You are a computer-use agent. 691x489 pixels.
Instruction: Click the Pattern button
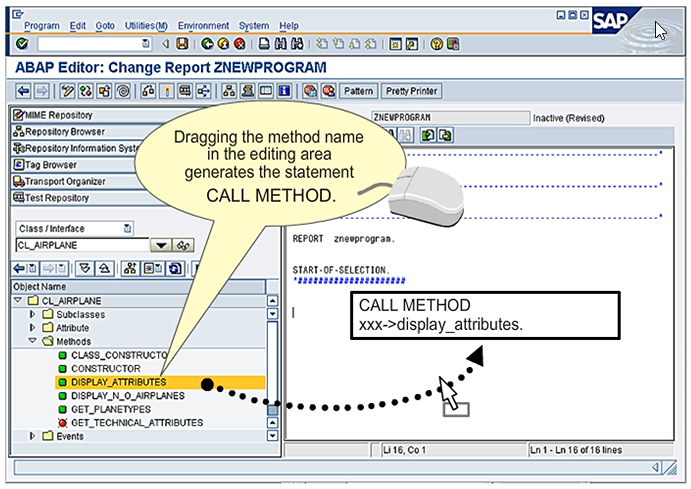pos(358,91)
